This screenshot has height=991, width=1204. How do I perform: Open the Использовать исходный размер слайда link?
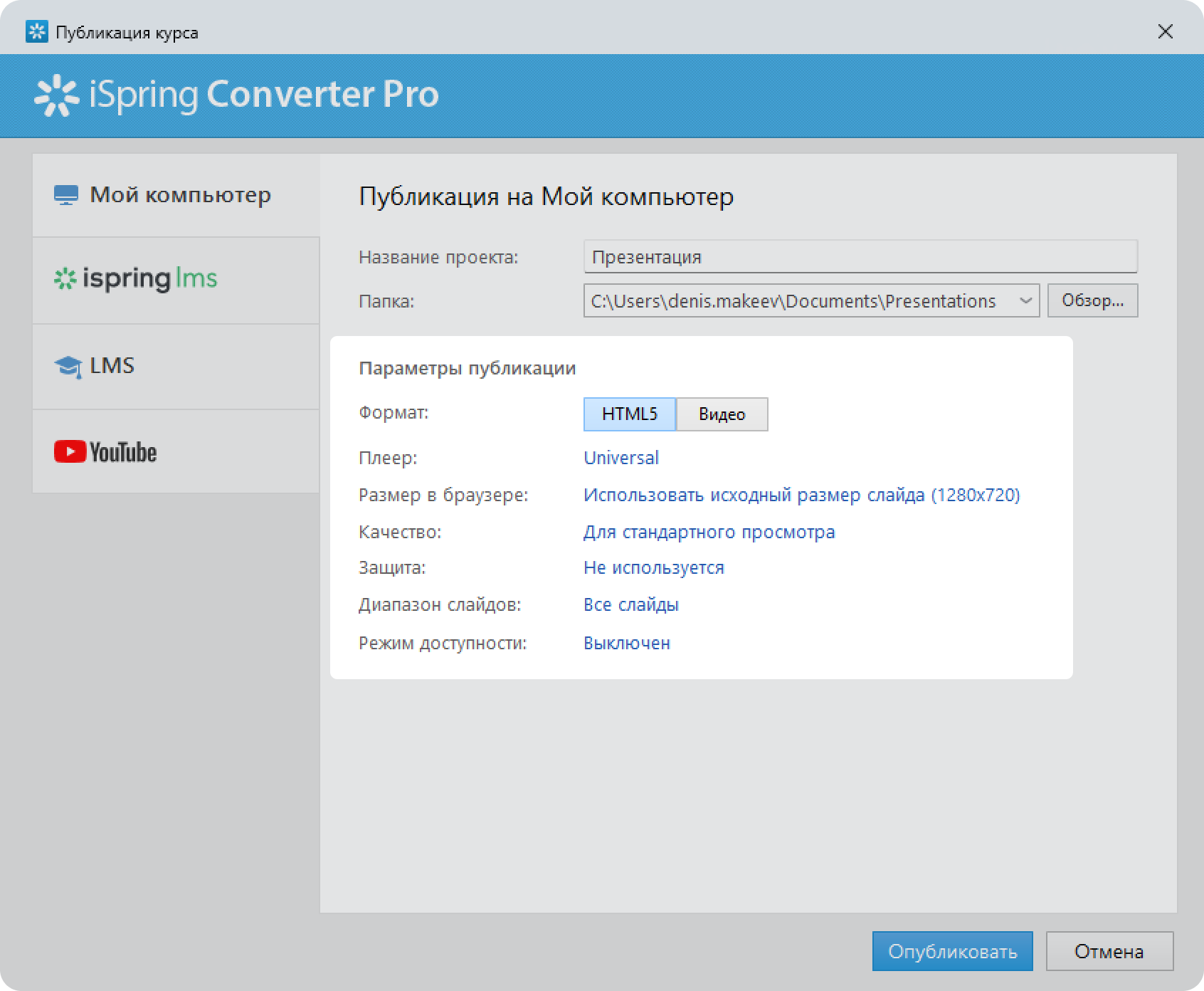click(802, 495)
